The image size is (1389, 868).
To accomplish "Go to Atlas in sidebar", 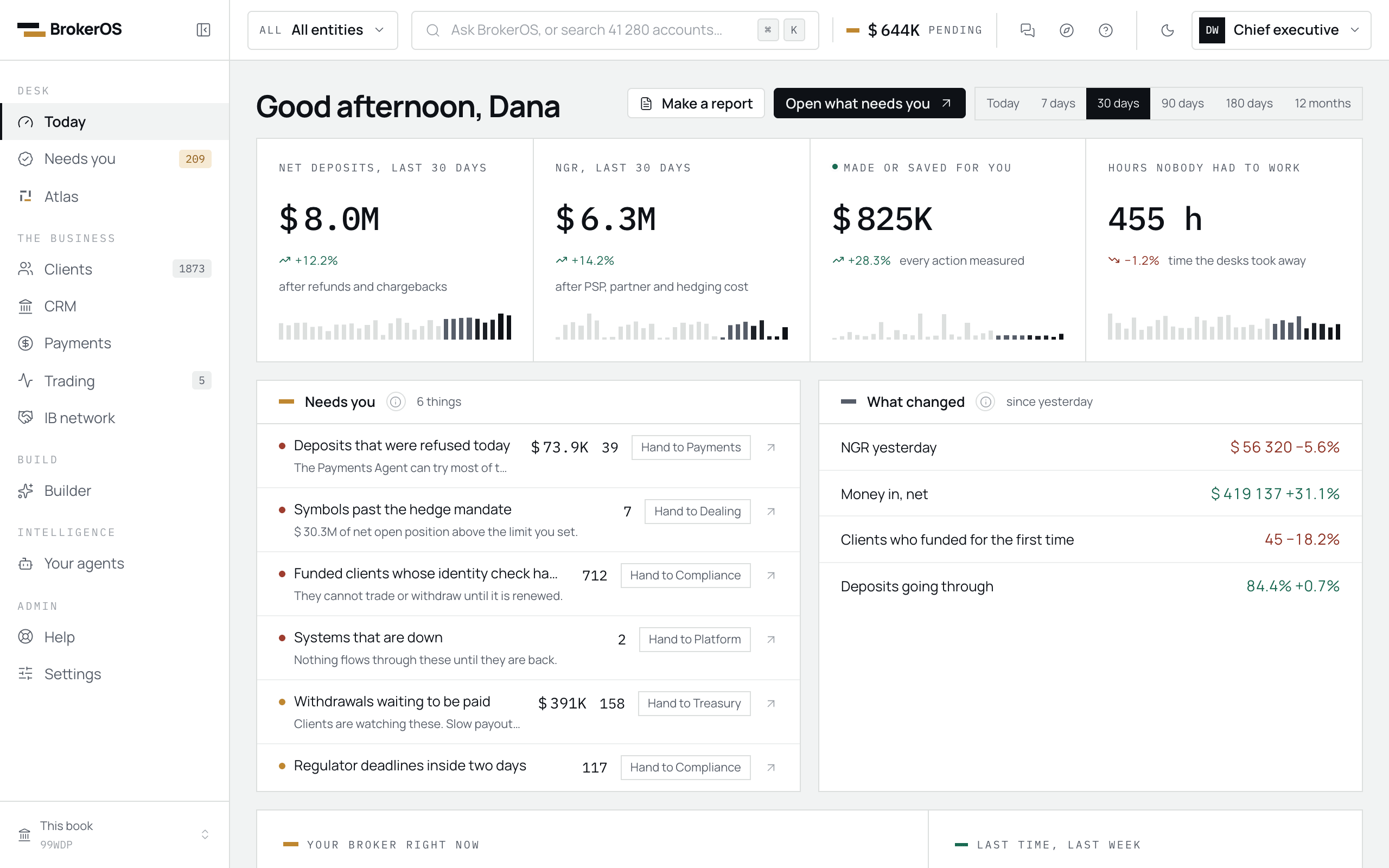I will point(115,196).
